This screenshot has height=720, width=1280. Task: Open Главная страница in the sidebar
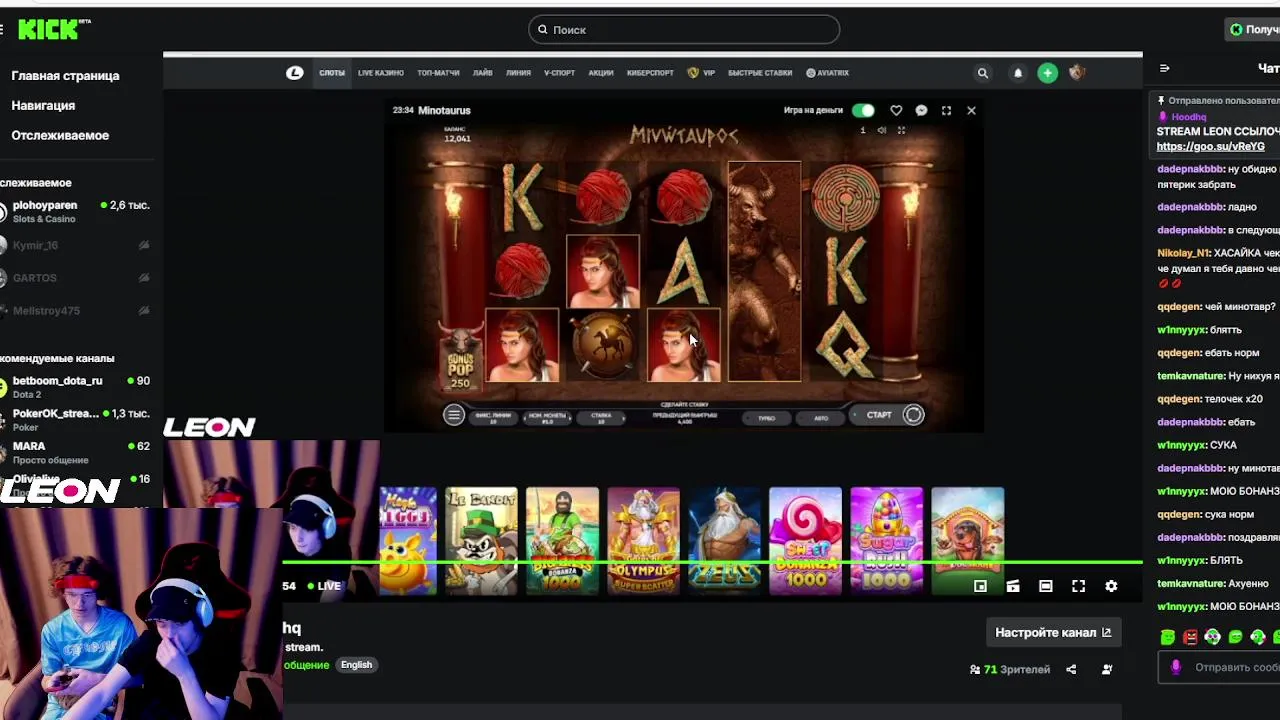tap(65, 76)
